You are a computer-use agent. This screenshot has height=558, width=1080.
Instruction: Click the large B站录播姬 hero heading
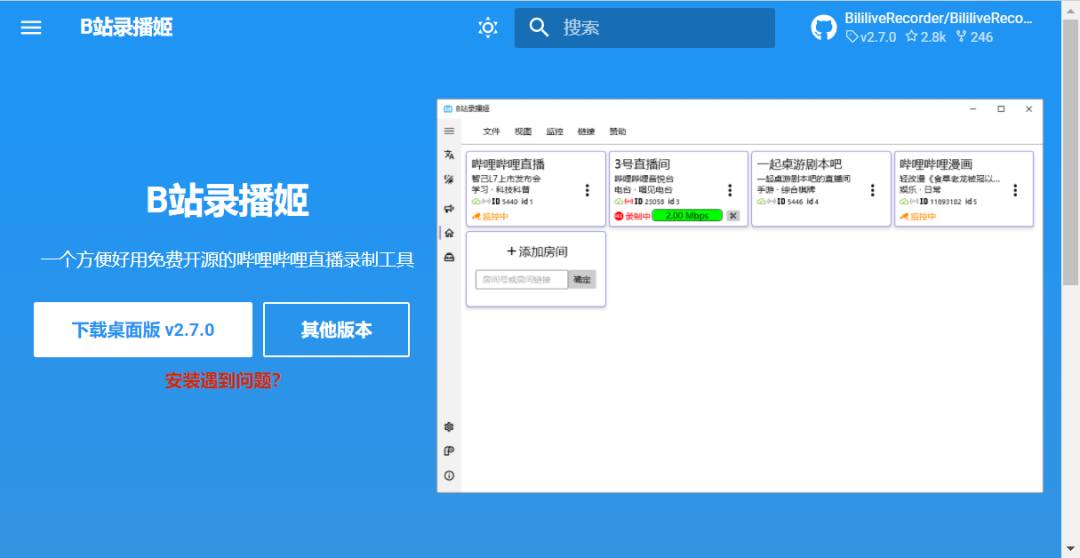[227, 200]
